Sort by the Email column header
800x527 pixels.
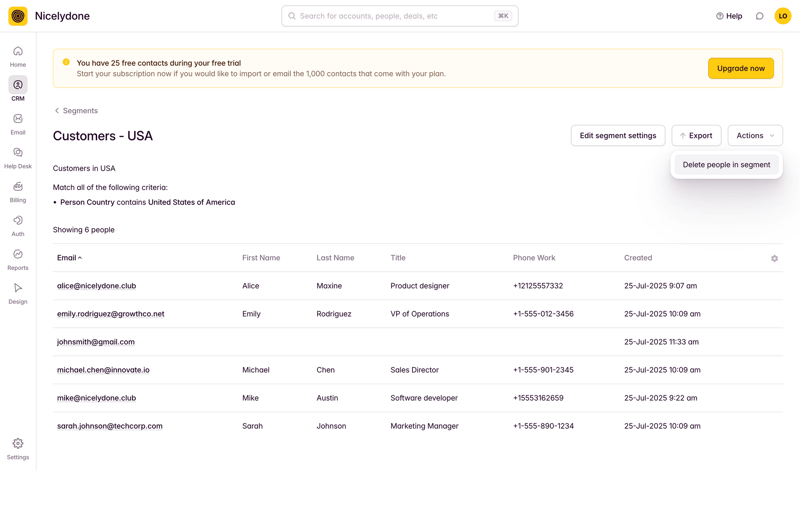click(69, 258)
